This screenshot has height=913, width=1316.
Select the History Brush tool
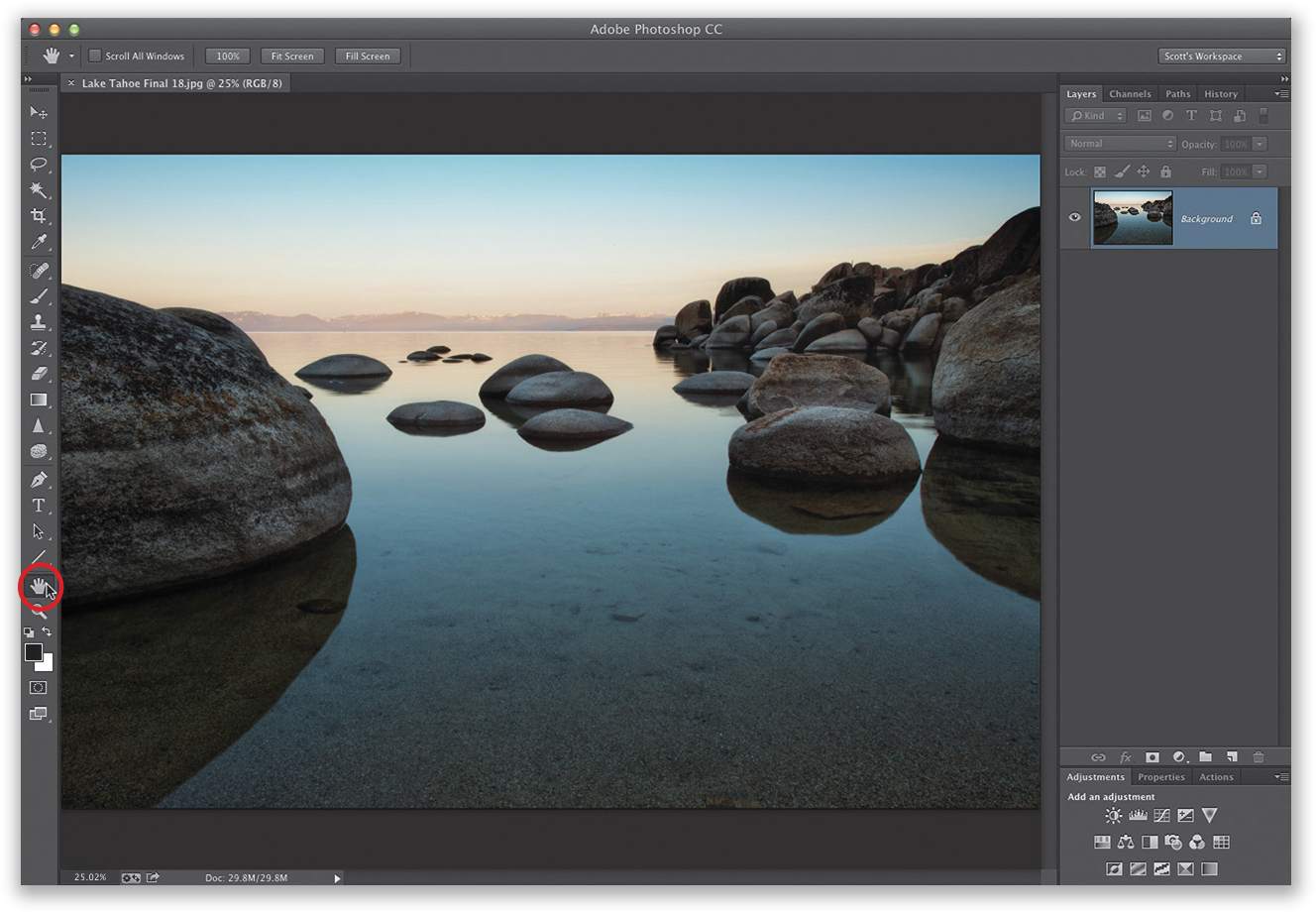pos(39,348)
